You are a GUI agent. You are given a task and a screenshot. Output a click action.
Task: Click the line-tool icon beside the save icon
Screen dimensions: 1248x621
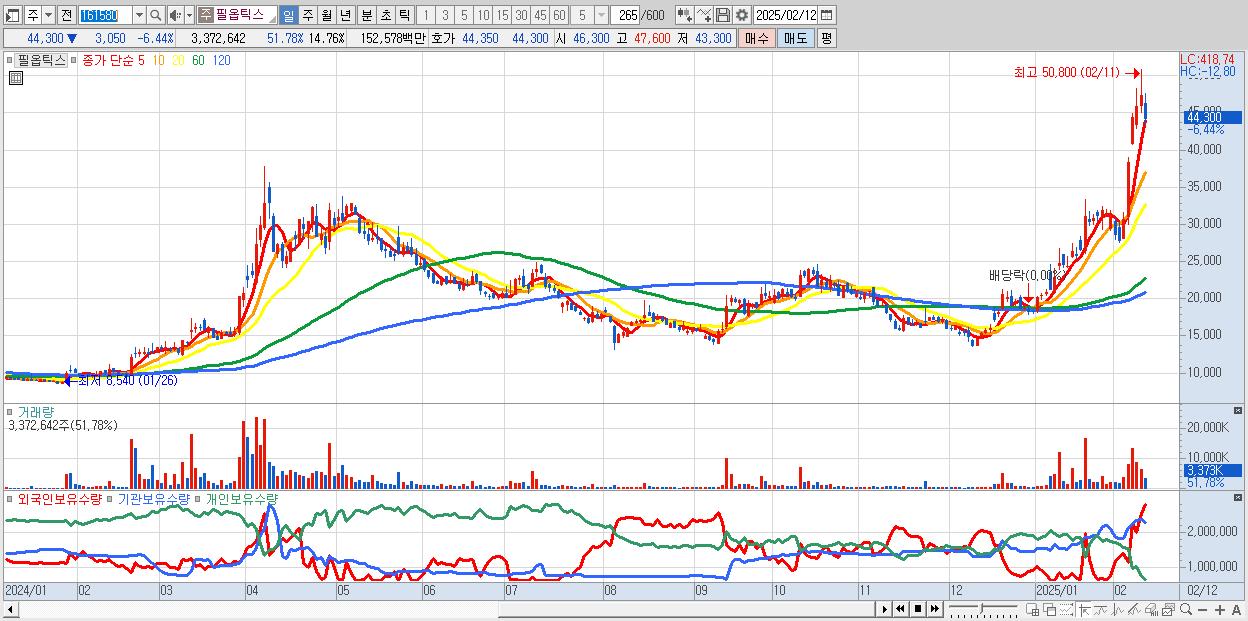704,15
